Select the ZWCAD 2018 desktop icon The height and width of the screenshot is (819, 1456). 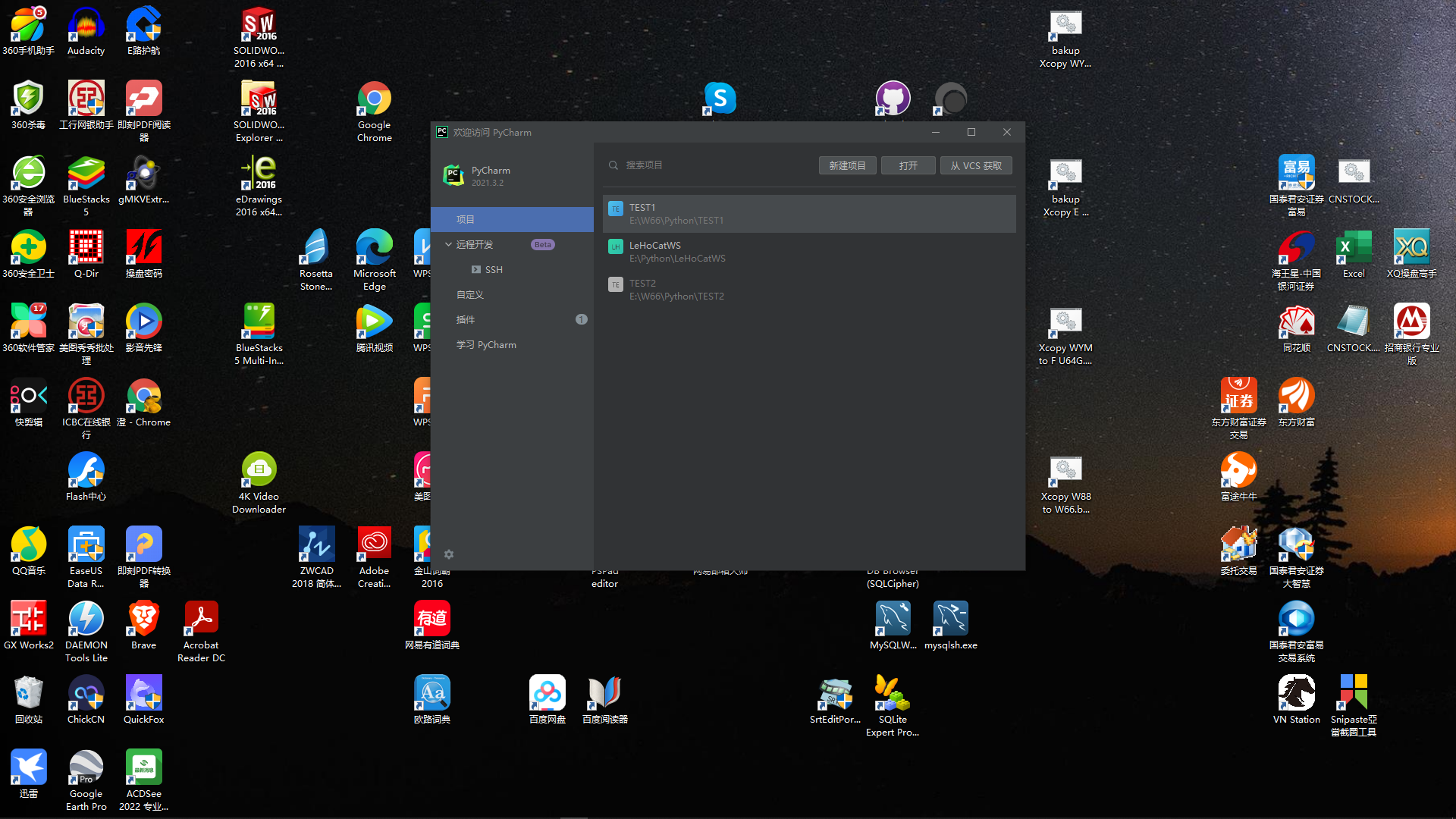coord(317,557)
